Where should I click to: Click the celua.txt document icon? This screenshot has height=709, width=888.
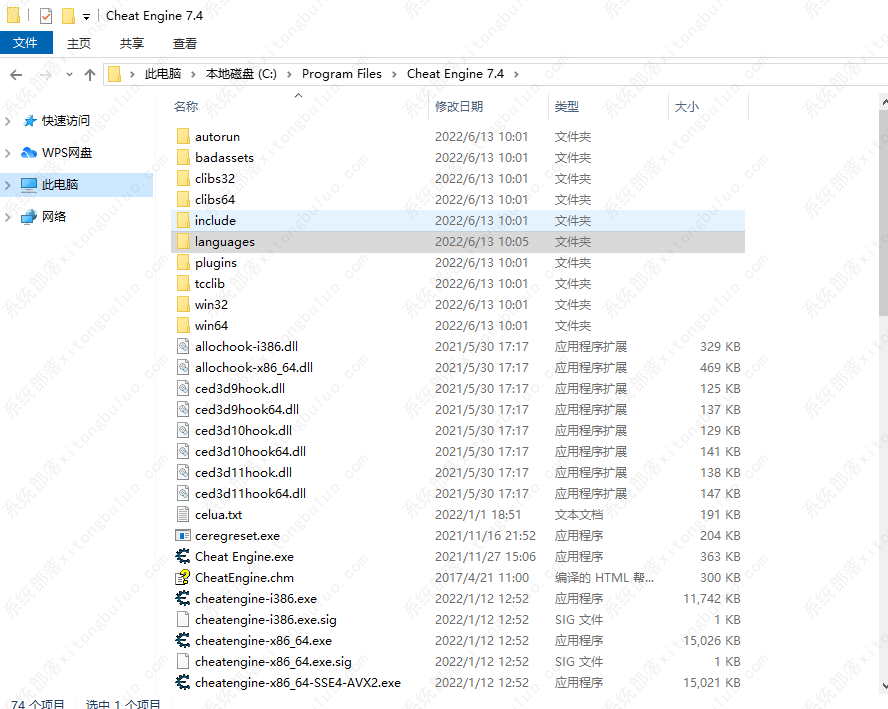[183, 515]
